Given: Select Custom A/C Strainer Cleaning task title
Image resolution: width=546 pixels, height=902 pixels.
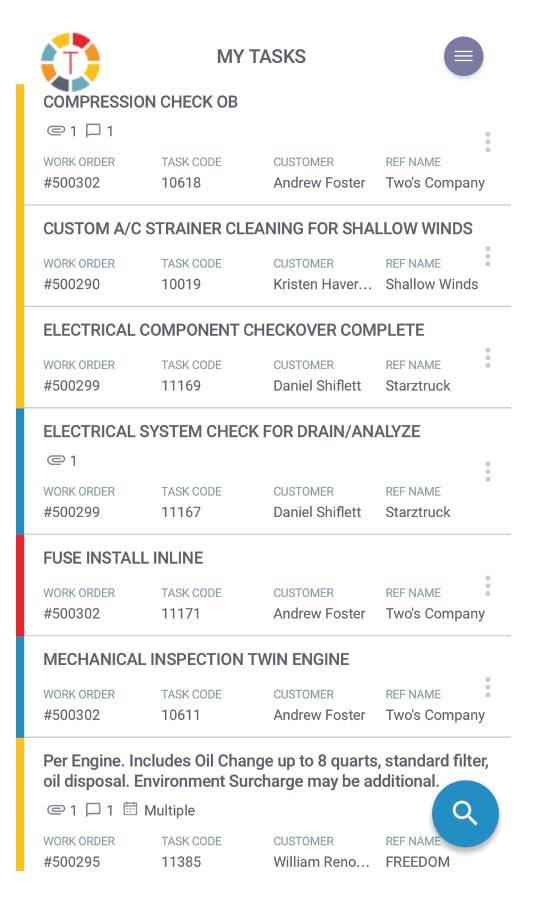Looking at the screenshot, I should pos(258,228).
